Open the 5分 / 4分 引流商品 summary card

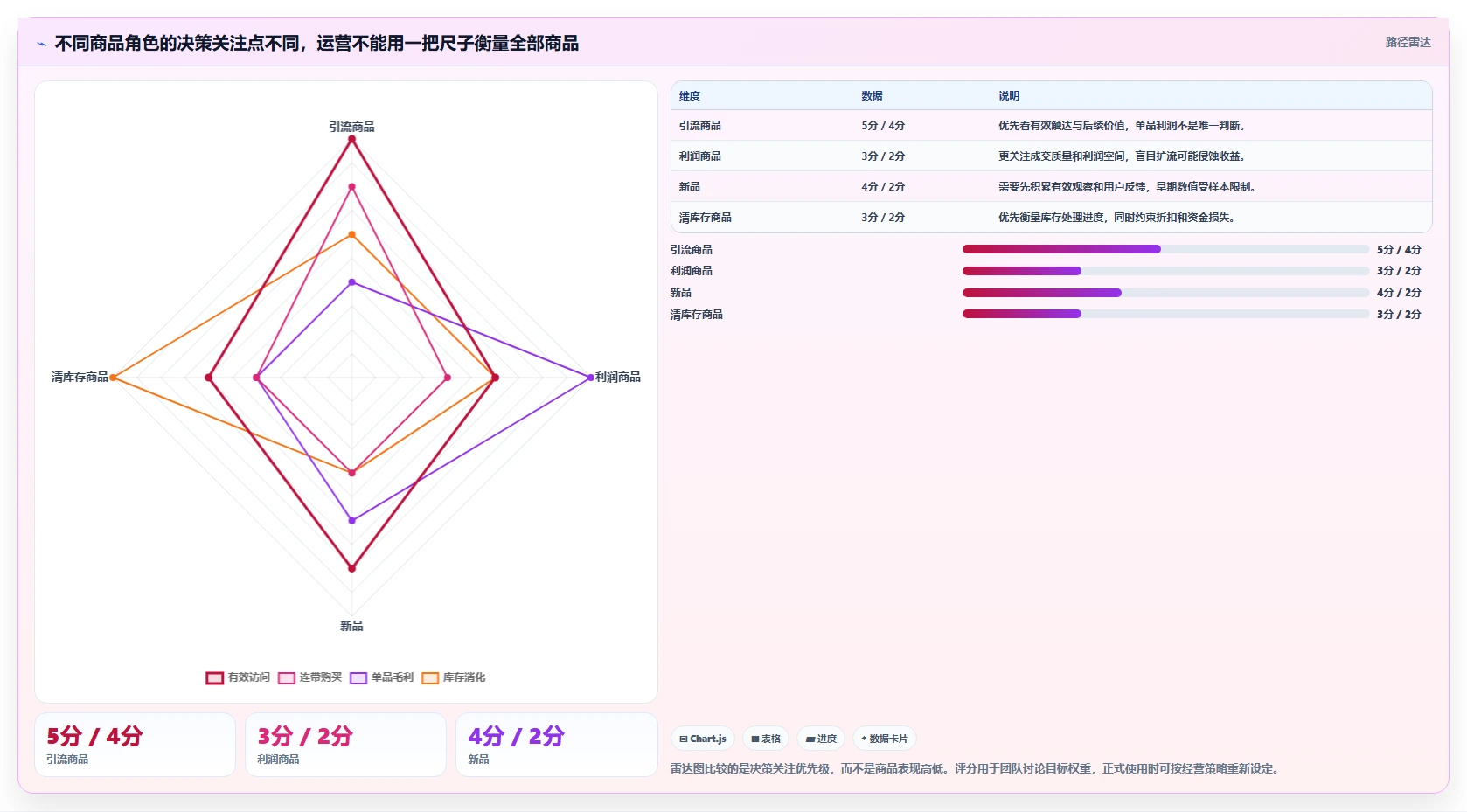[x=135, y=745]
